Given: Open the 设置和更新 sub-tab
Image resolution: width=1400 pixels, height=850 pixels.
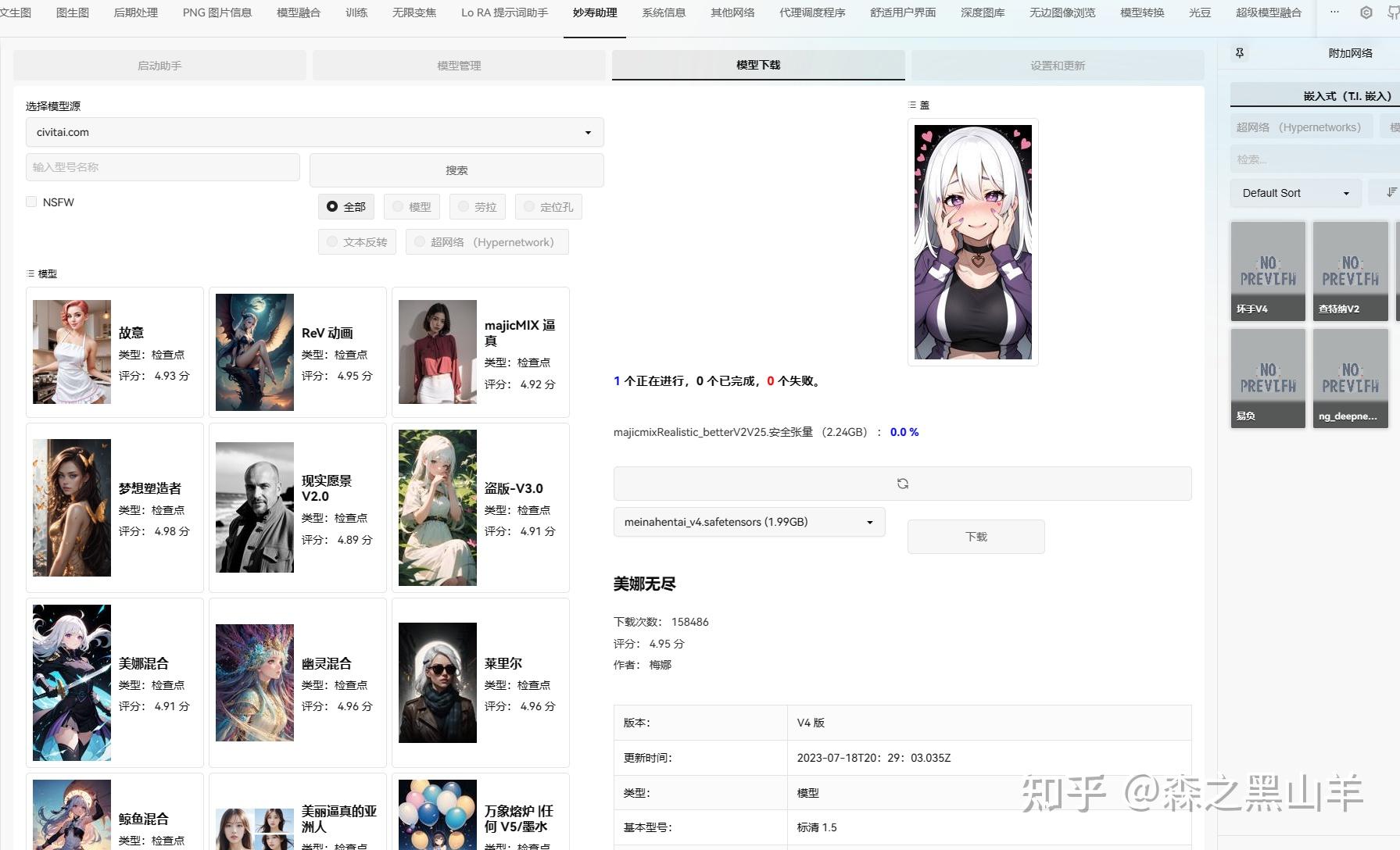Looking at the screenshot, I should [x=1058, y=66].
